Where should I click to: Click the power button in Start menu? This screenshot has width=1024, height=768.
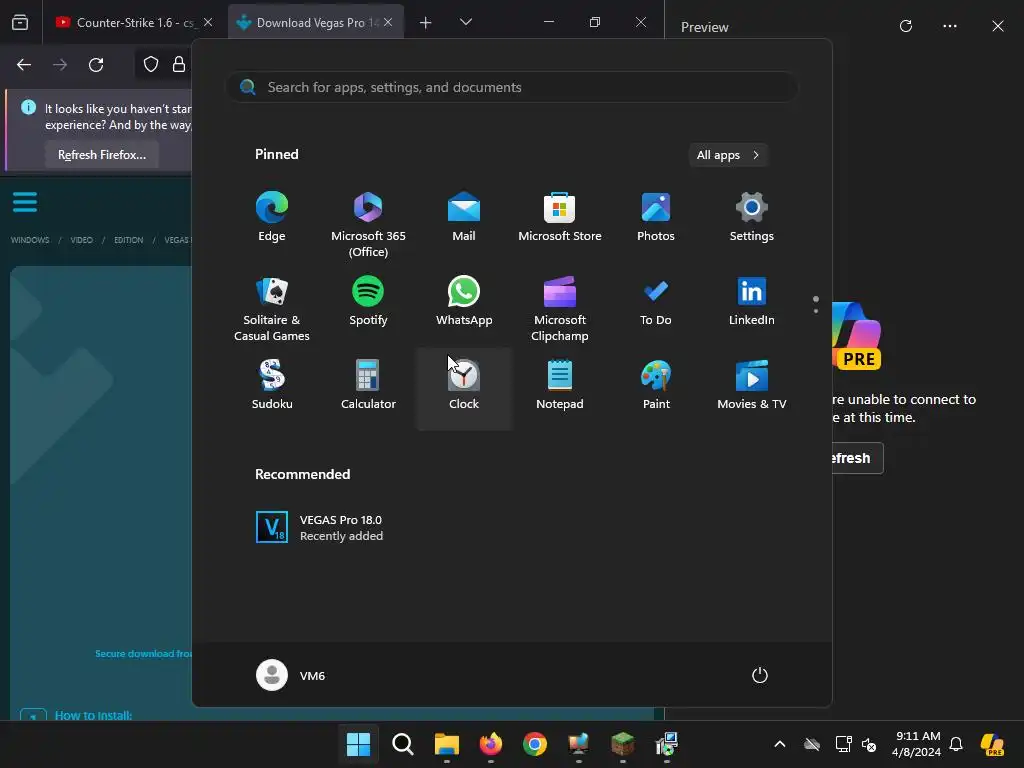760,675
